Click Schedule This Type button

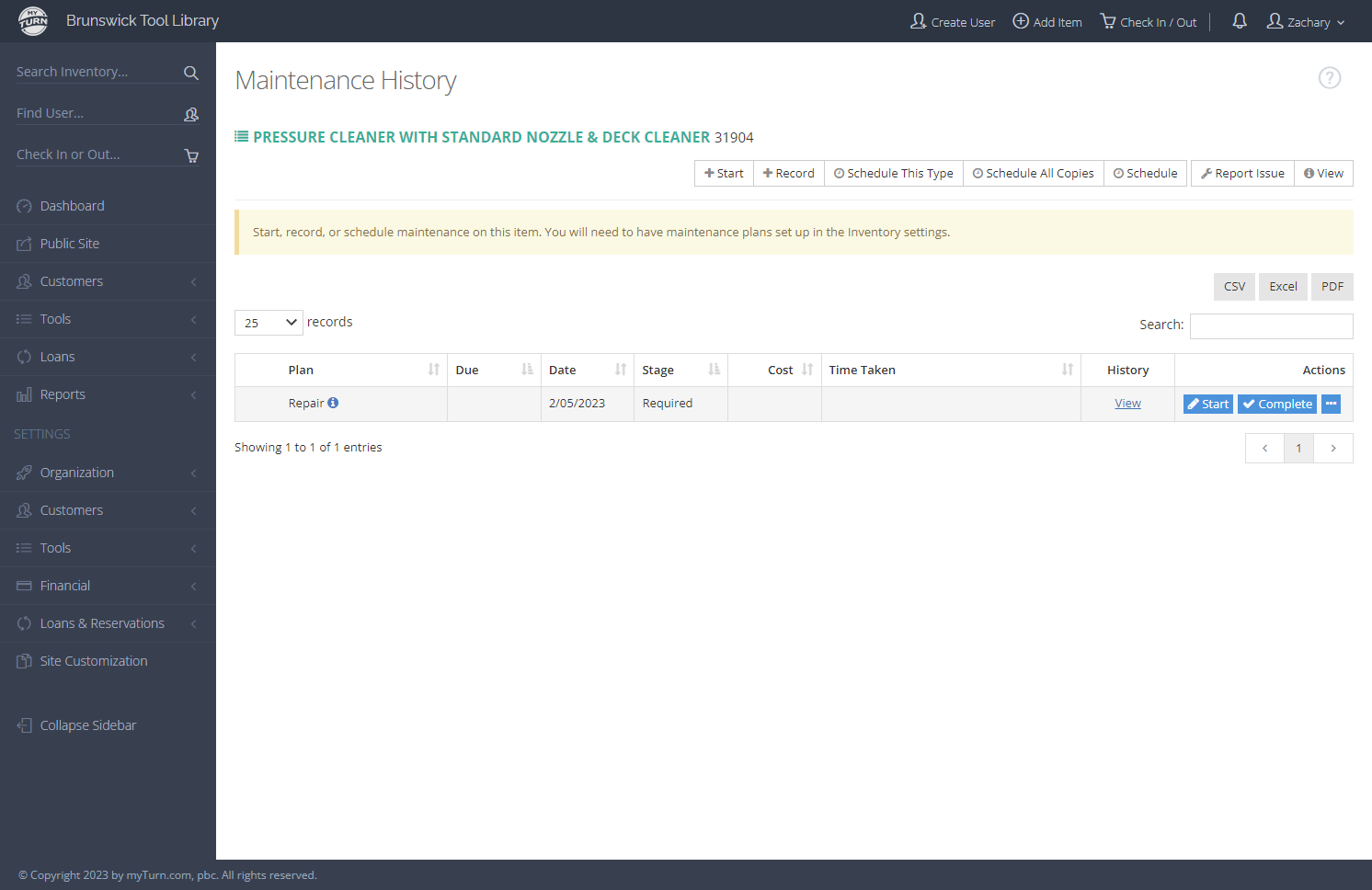[x=894, y=174]
